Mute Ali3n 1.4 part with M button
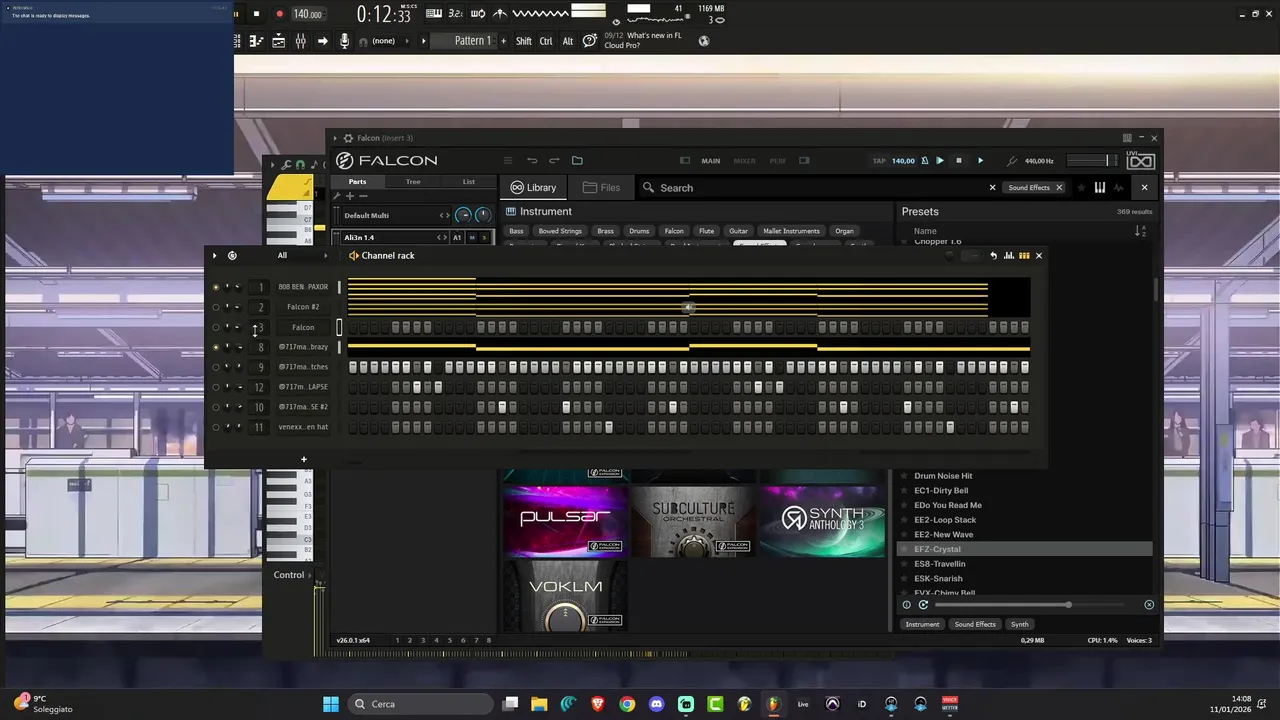Screen dimensions: 1280x720 tap(472, 237)
